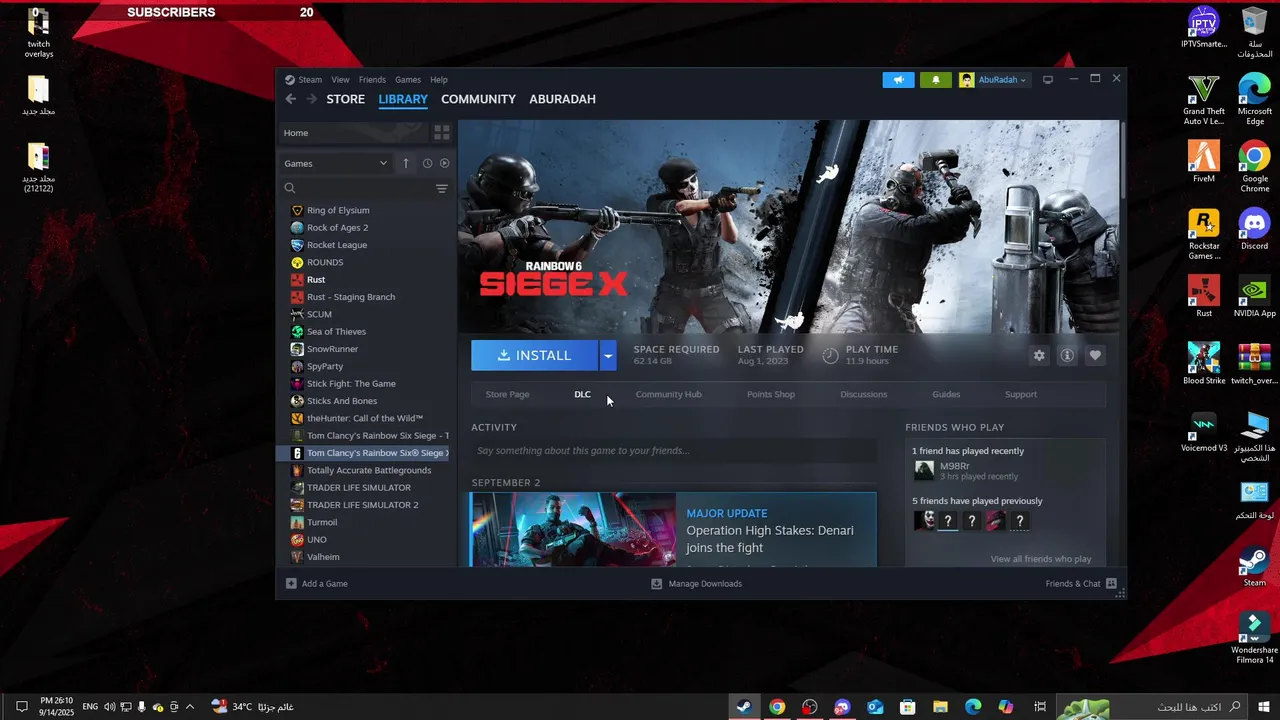Open the Steam menu

point(310,80)
